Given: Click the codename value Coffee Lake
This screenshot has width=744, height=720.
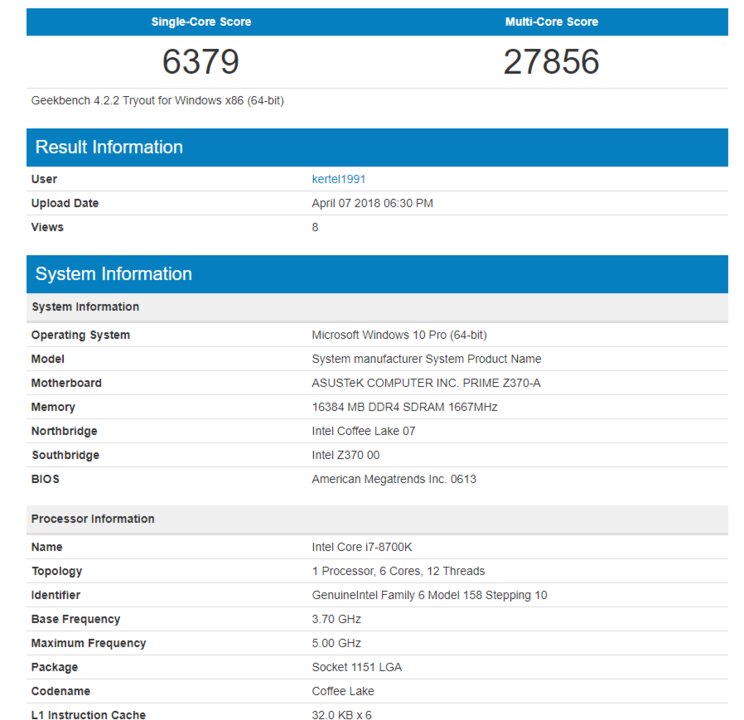Looking at the screenshot, I should 343,691.
